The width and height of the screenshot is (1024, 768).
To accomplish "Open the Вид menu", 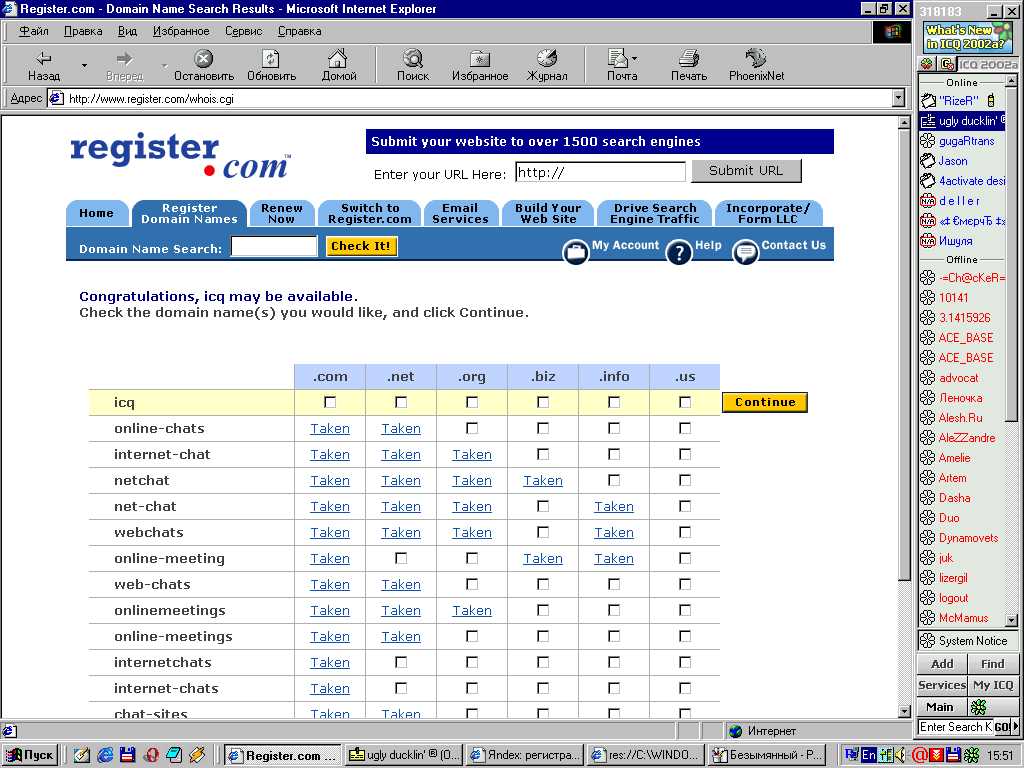I will click(127, 31).
